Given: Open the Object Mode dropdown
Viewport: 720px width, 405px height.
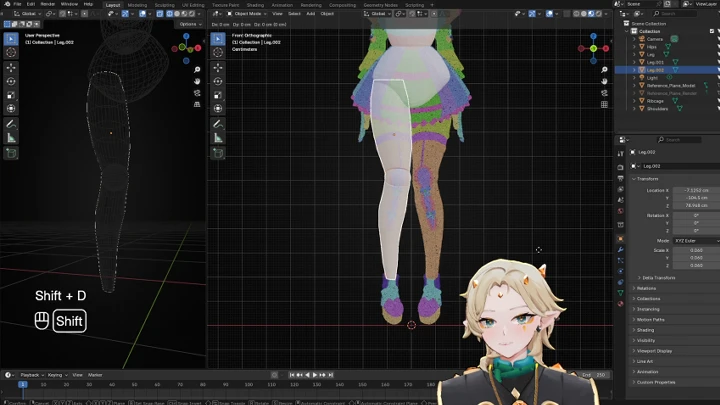Looking at the screenshot, I should 247,14.
